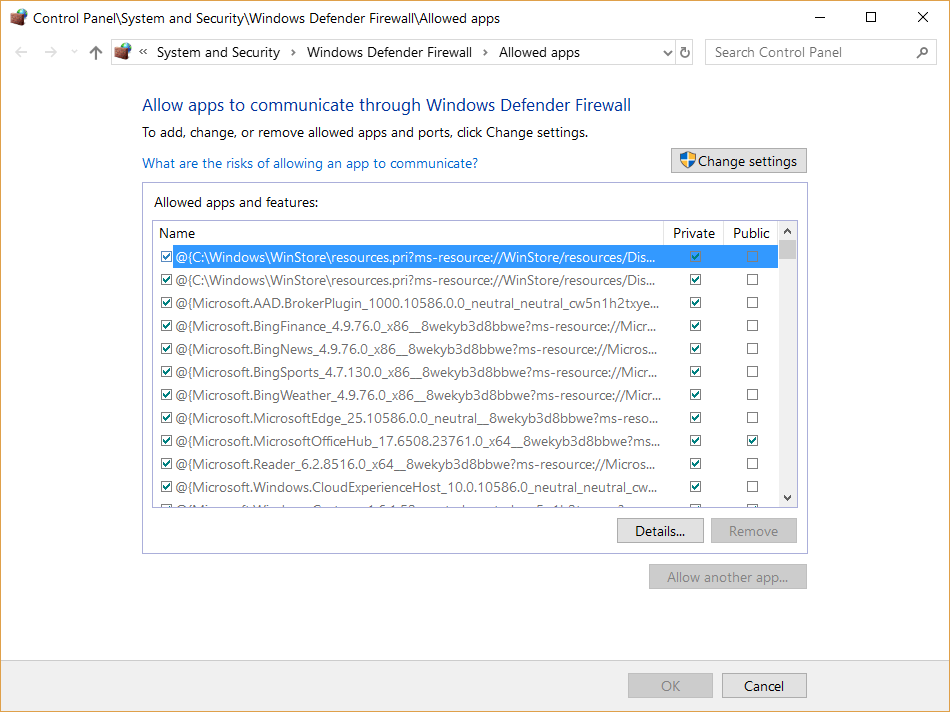Select the Microsoft.AAD.BrokerPlugin_1000.10586 row
The image size is (950, 712).
pyautogui.click(x=465, y=303)
